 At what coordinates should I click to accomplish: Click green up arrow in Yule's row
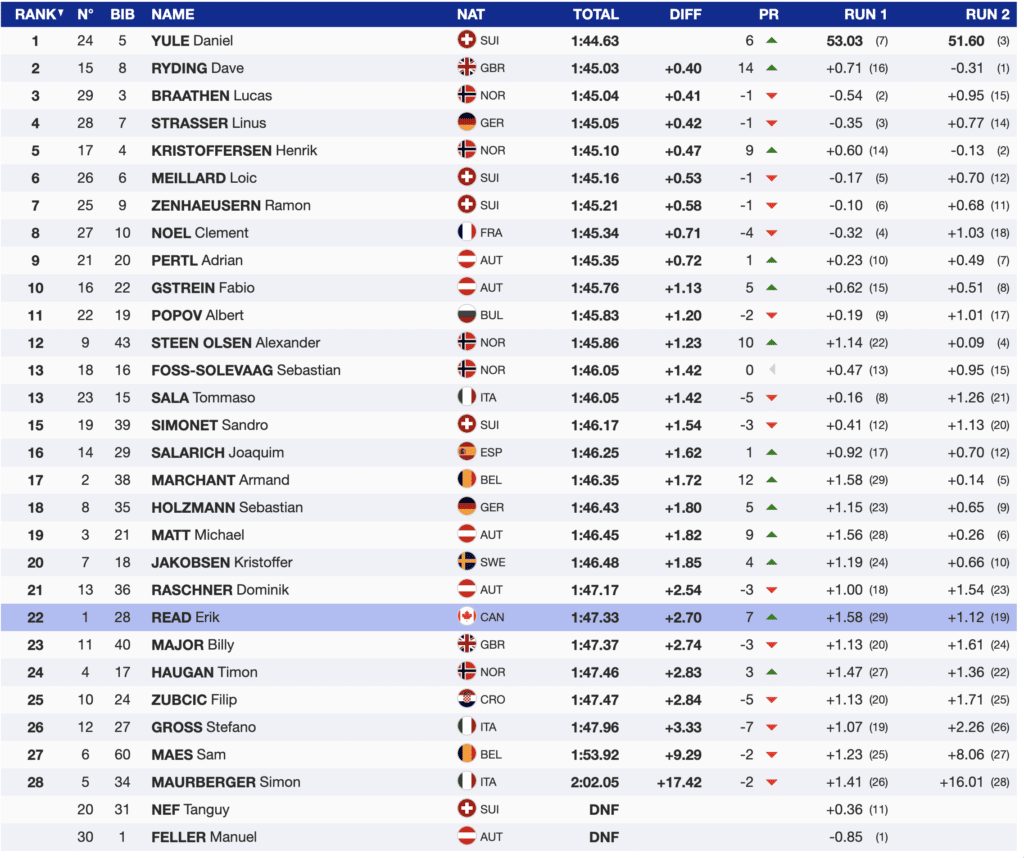tap(771, 41)
